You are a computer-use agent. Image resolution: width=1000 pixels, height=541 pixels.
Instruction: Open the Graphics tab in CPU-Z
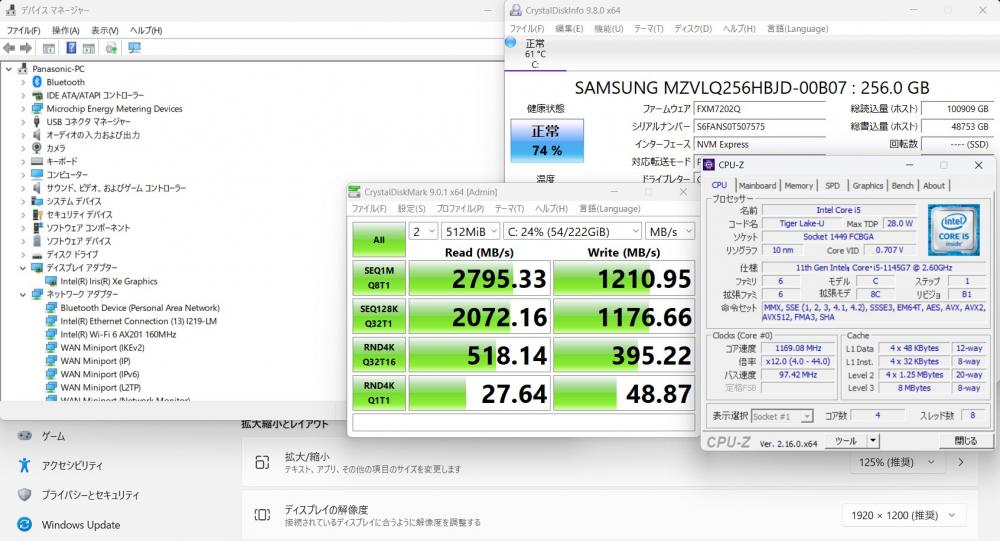pos(867,185)
